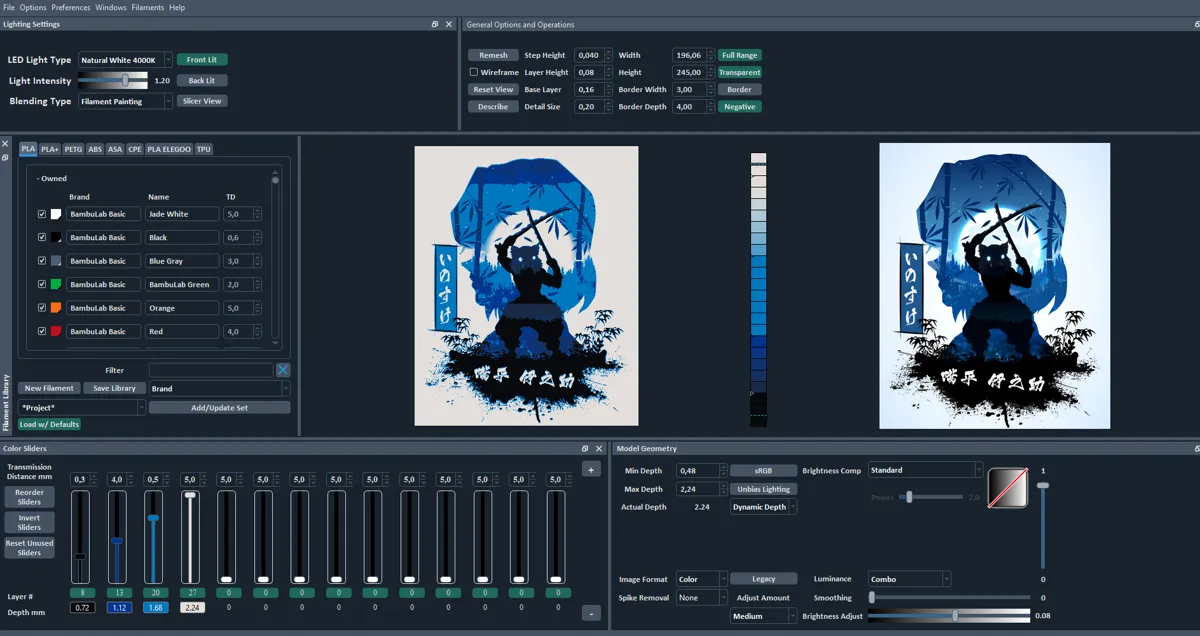Open the File menu
This screenshot has width=1200, height=636.
pos(9,7)
